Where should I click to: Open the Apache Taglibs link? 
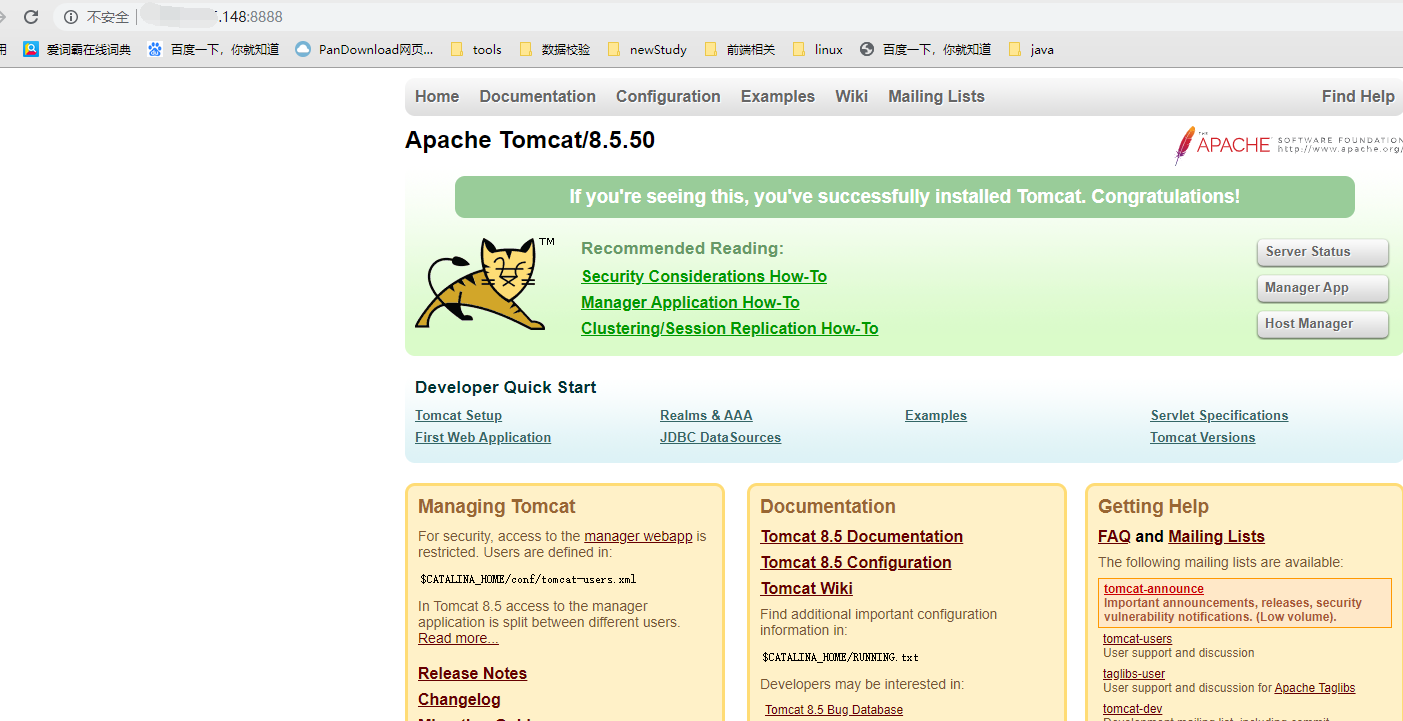[x=1315, y=688]
